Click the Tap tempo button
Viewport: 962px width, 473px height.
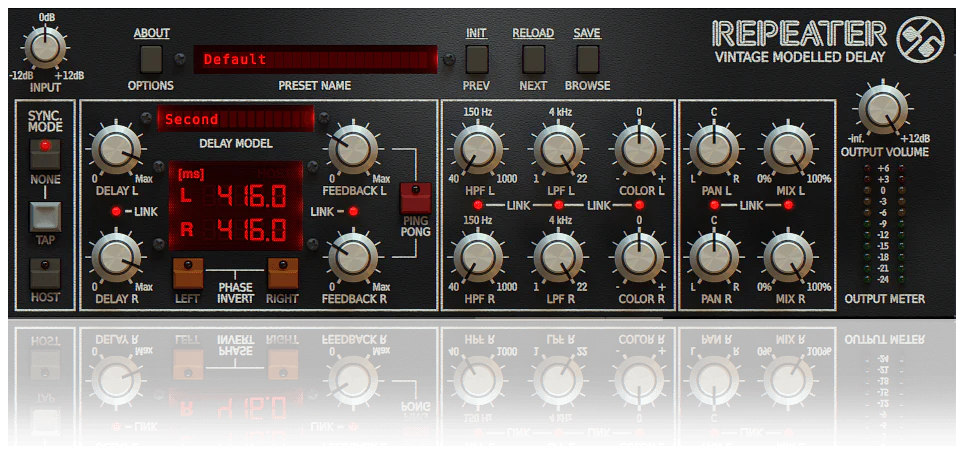pyautogui.click(x=45, y=217)
